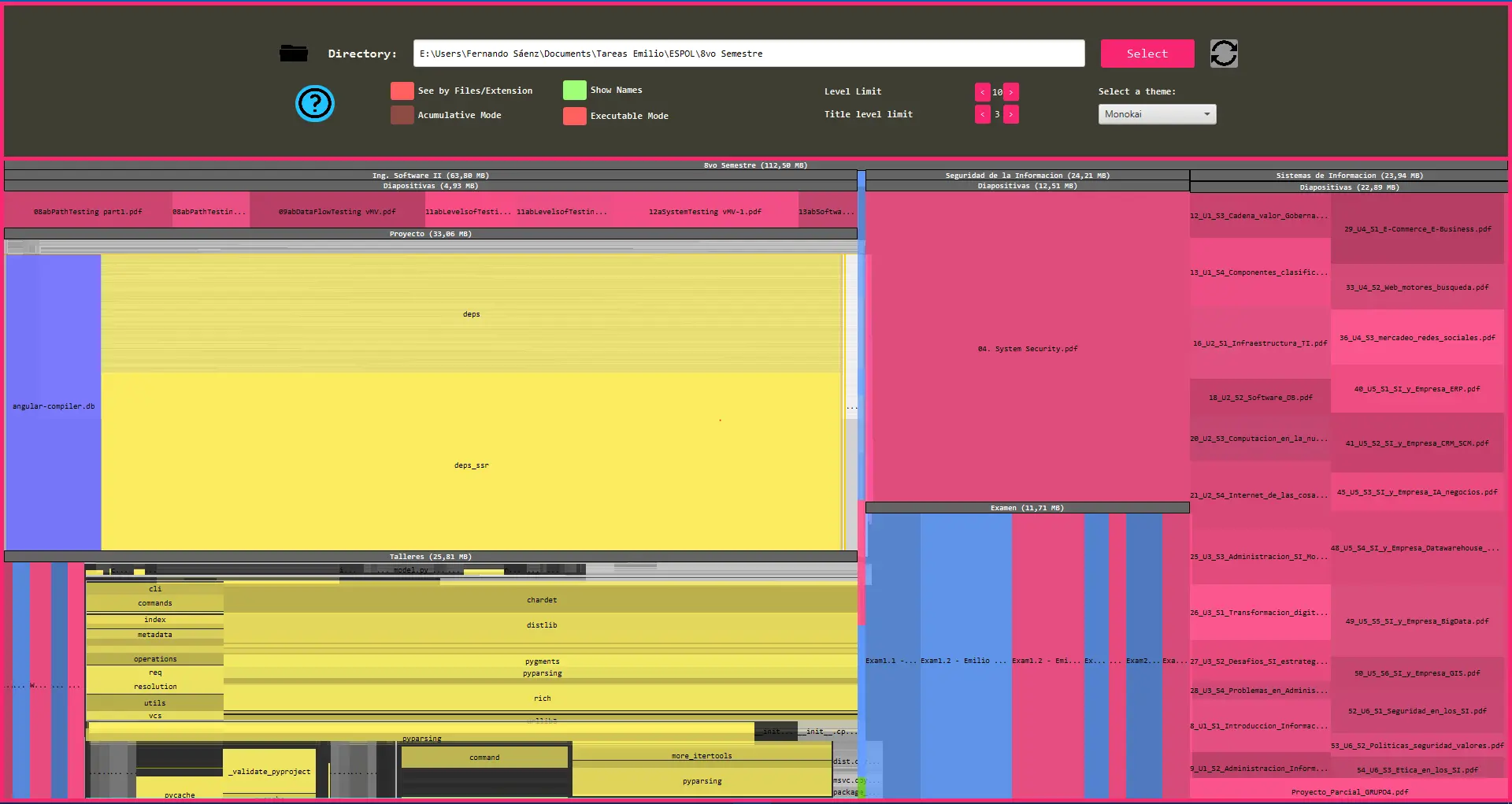Viewport: 1512px width, 804px height.
Task: Decrease Title level limit with left arrow
Action: 982,114
